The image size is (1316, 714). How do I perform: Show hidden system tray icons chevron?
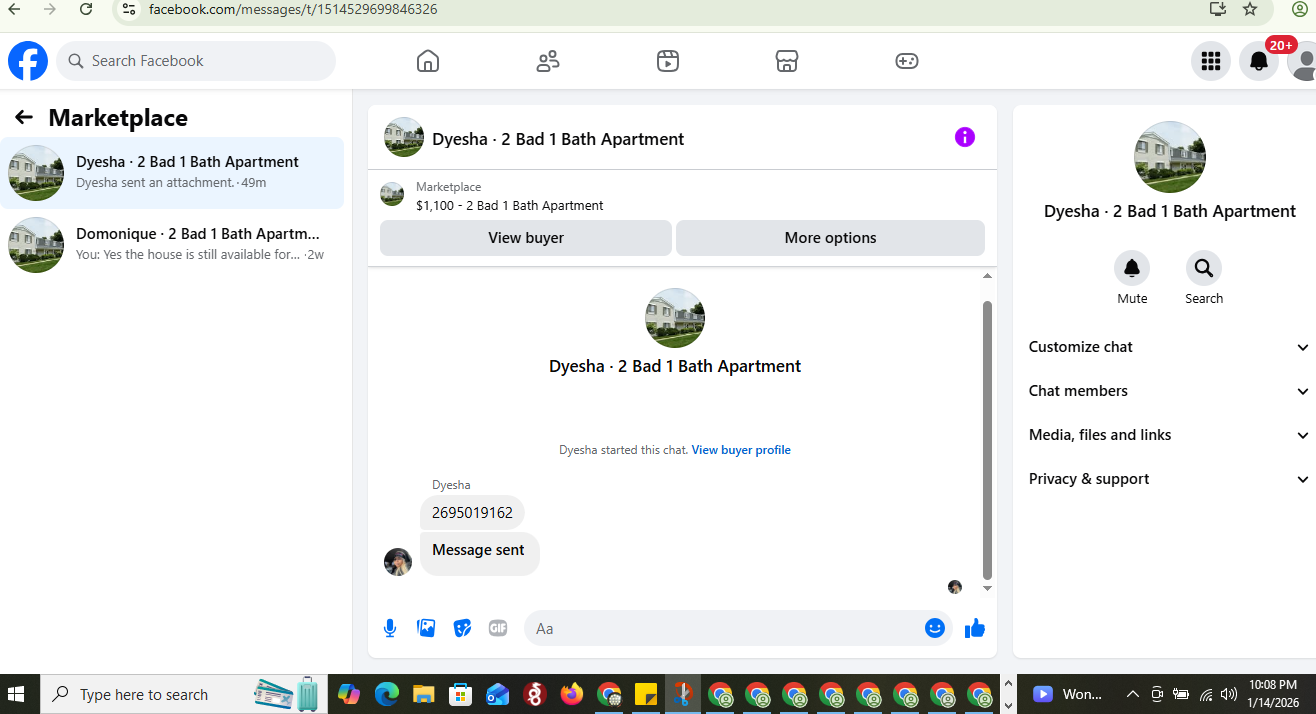tap(1132, 694)
